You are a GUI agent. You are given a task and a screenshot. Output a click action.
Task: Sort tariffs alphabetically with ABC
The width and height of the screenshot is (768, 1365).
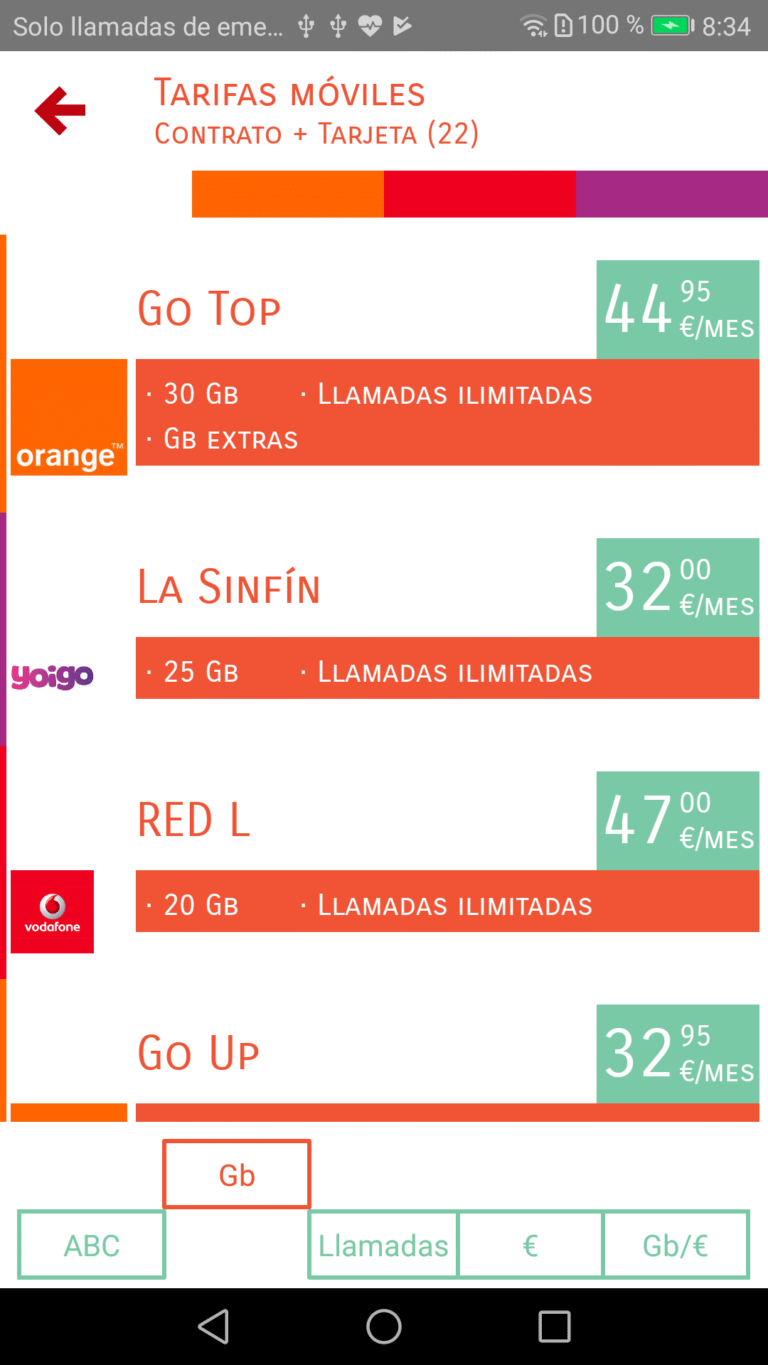coord(92,1245)
